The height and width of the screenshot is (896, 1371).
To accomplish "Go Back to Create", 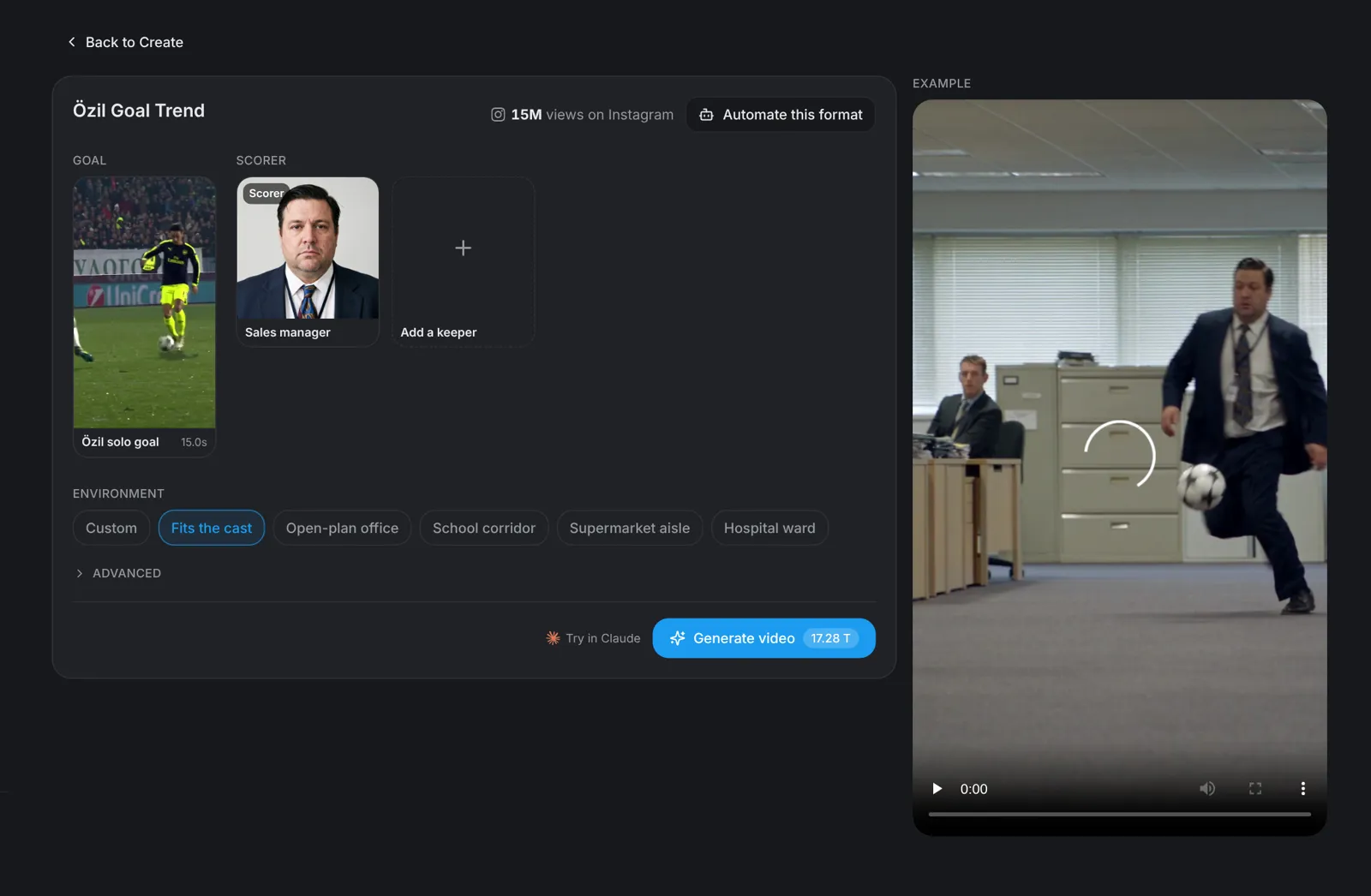I will coord(125,42).
